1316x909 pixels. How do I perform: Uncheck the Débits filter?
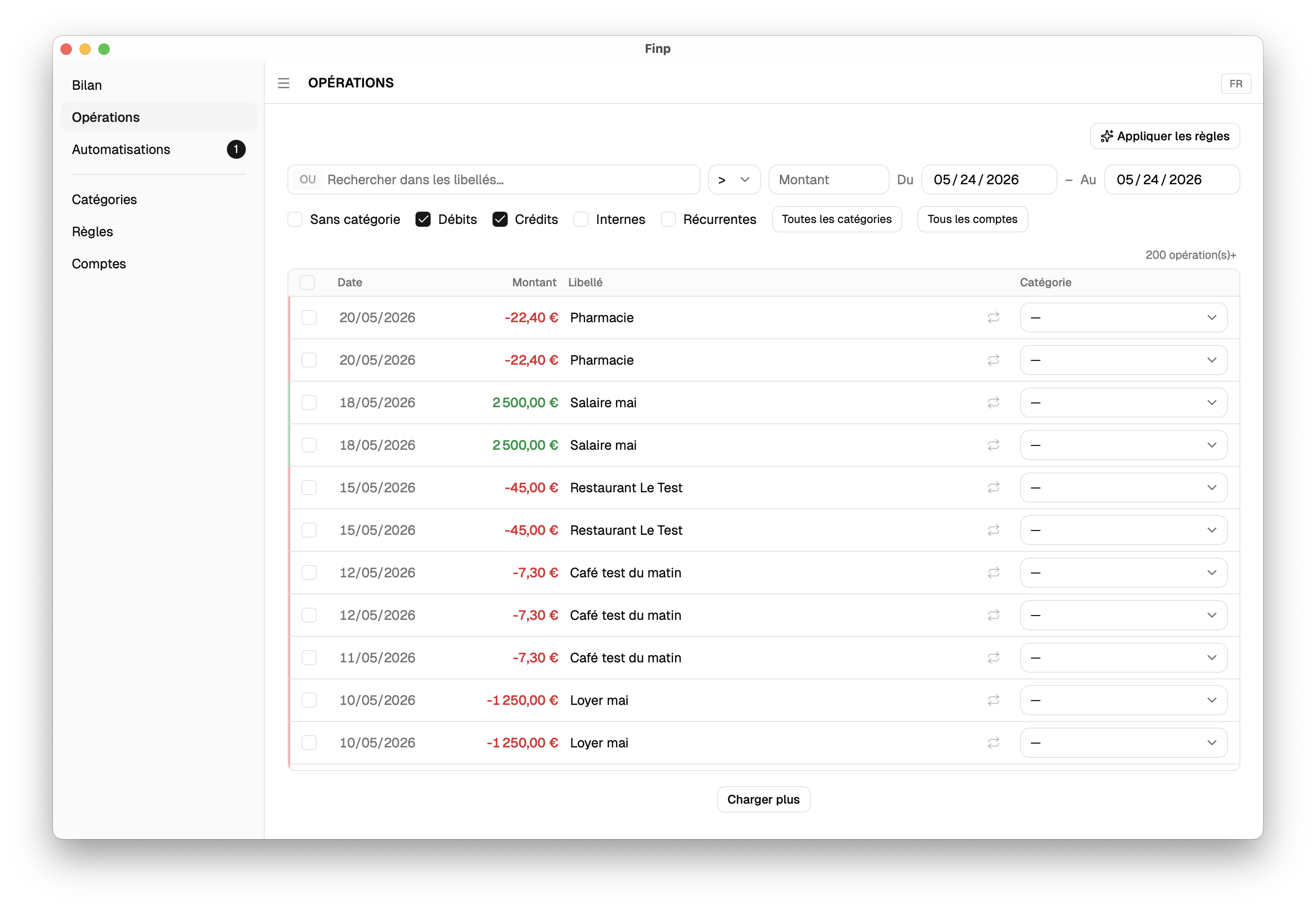click(423, 219)
